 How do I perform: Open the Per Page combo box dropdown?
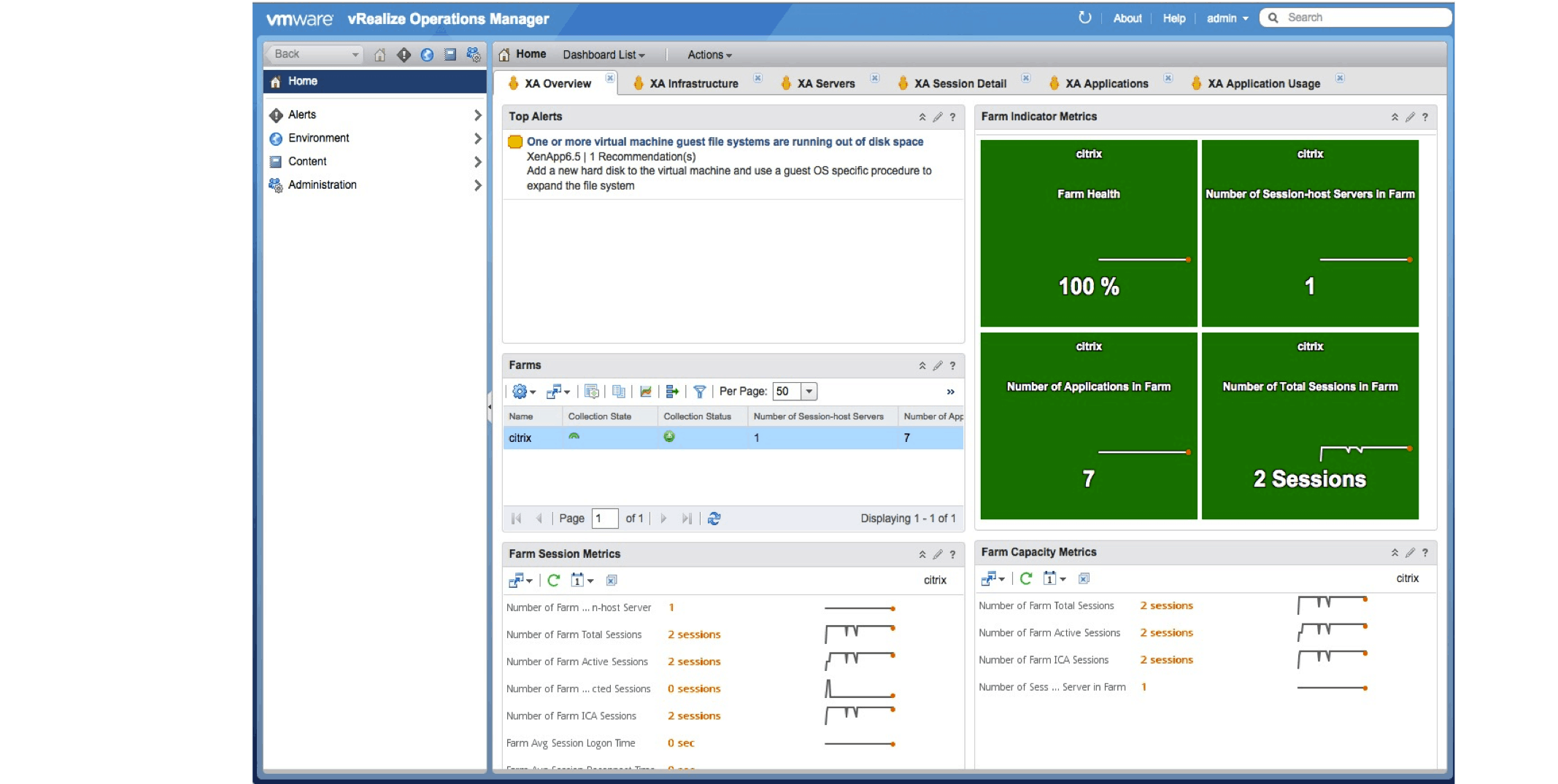click(809, 392)
